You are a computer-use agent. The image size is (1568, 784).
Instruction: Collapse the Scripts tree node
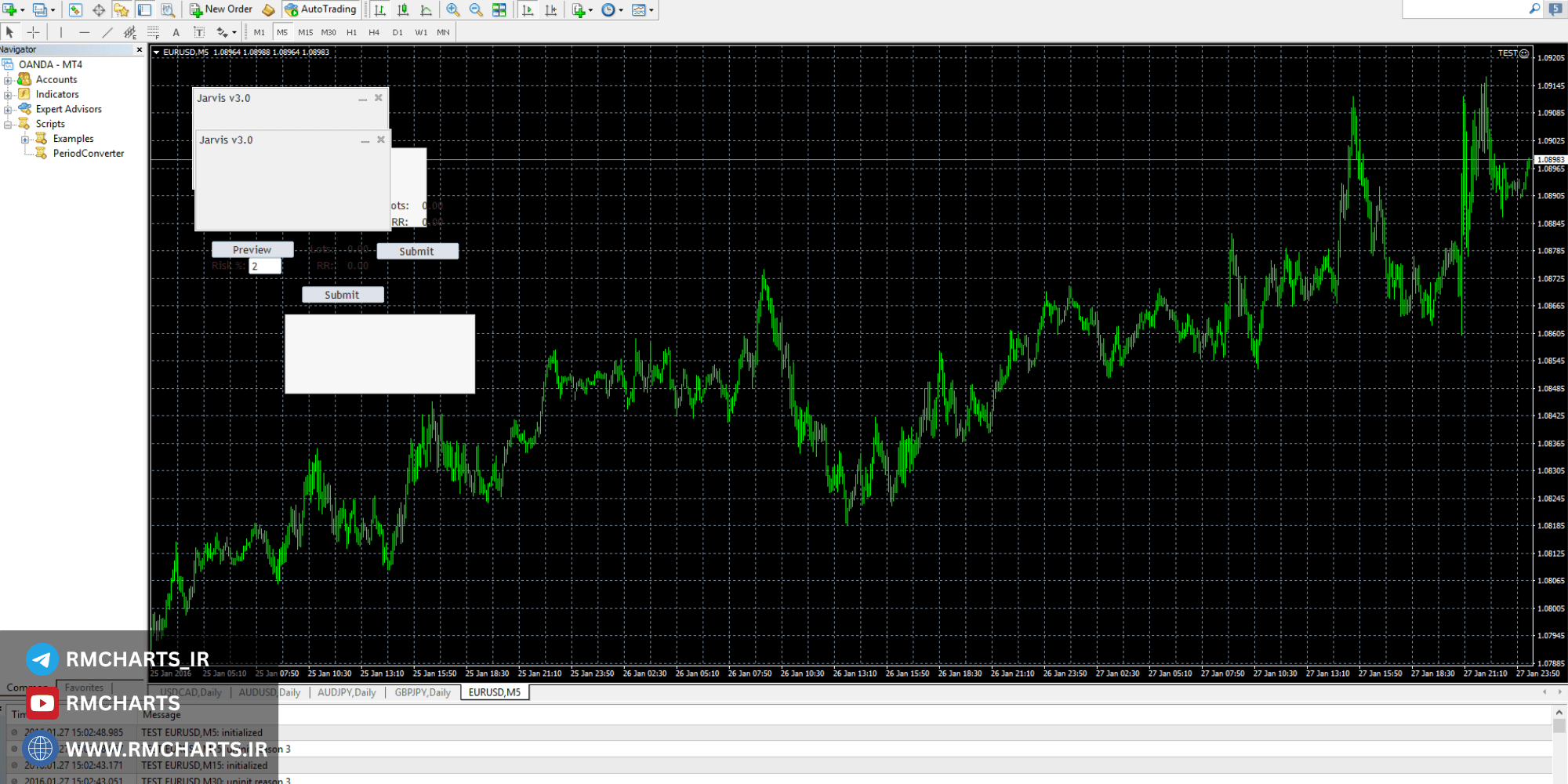tap(8, 125)
